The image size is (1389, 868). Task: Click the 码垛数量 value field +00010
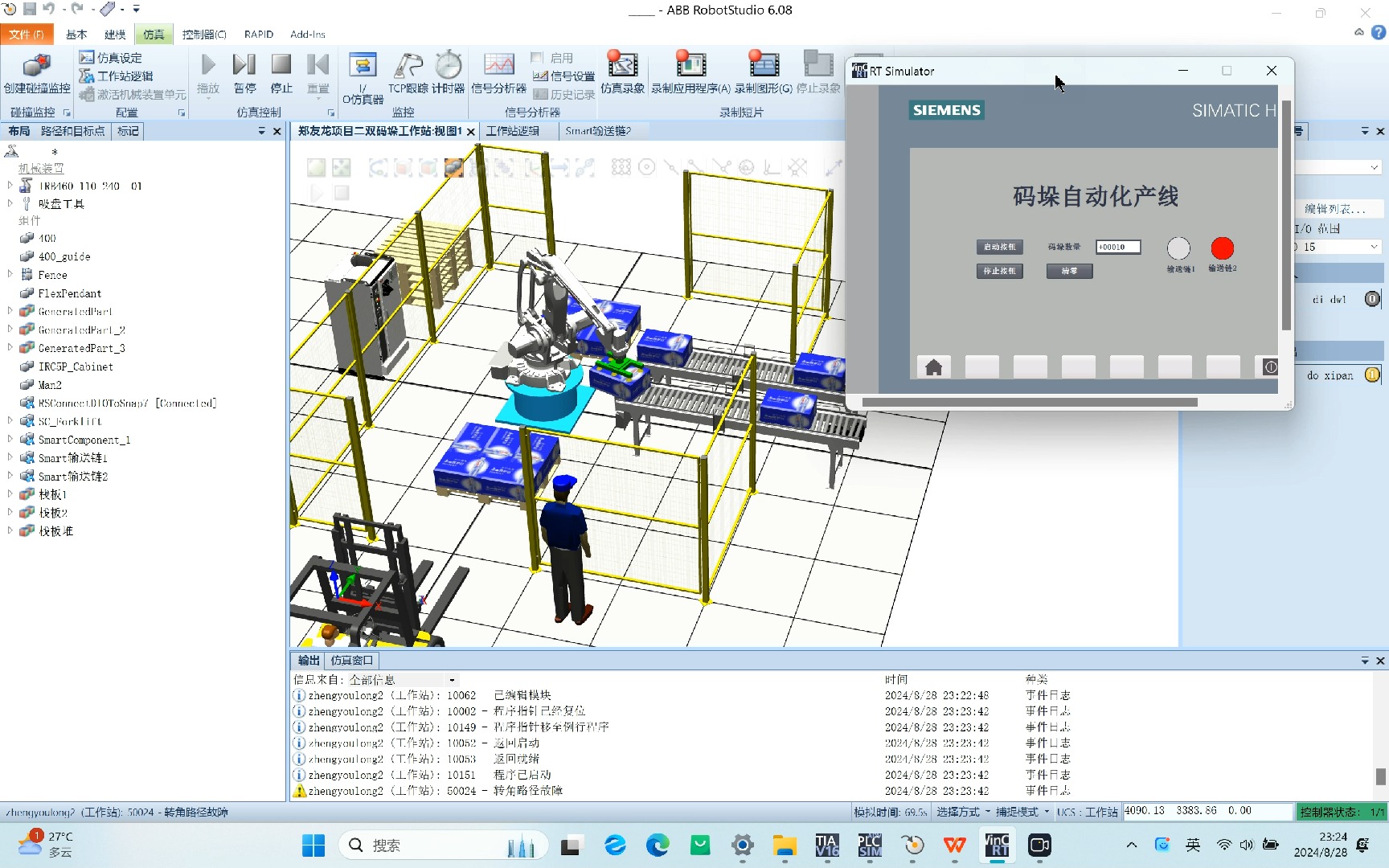click(x=1118, y=247)
